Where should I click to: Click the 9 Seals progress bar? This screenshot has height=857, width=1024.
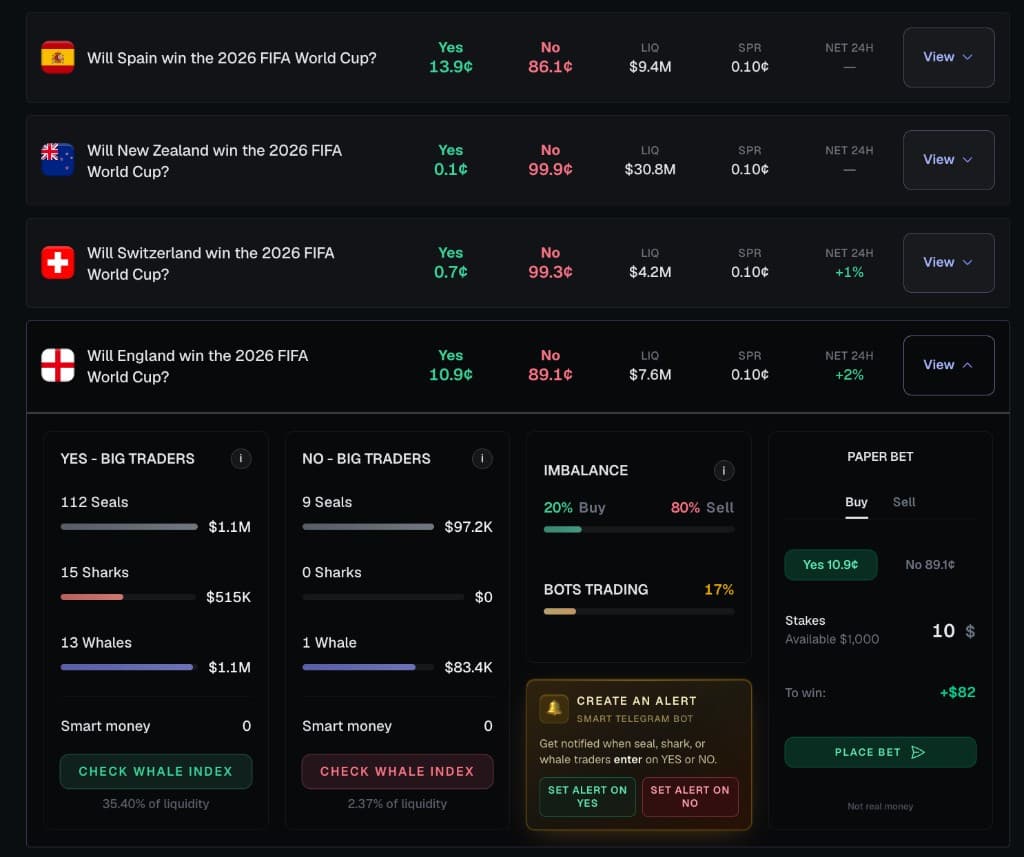368,526
